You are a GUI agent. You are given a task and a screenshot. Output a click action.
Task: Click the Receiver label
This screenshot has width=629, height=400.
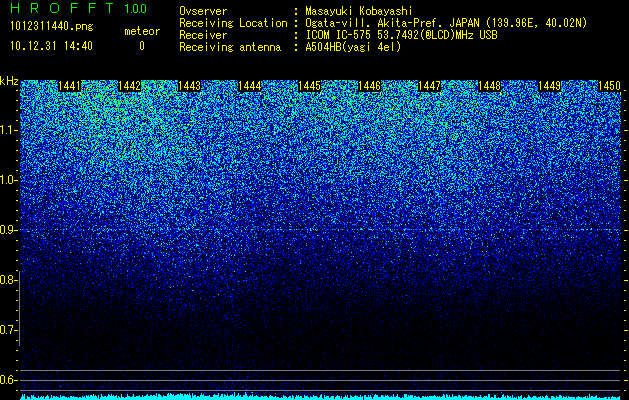pos(203,35)
